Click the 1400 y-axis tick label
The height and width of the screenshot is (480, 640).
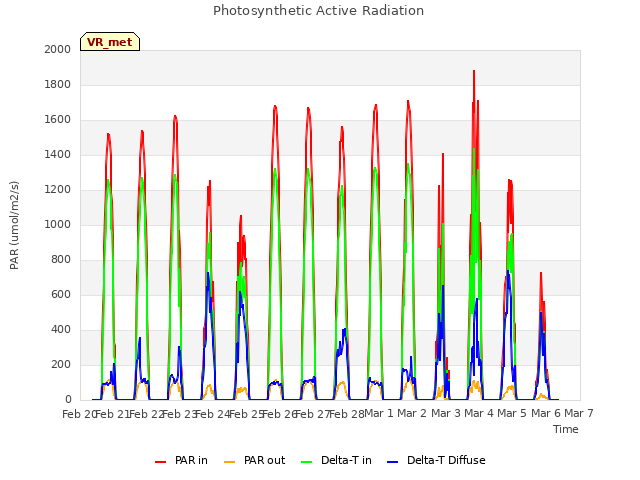(x=58, y=154)
